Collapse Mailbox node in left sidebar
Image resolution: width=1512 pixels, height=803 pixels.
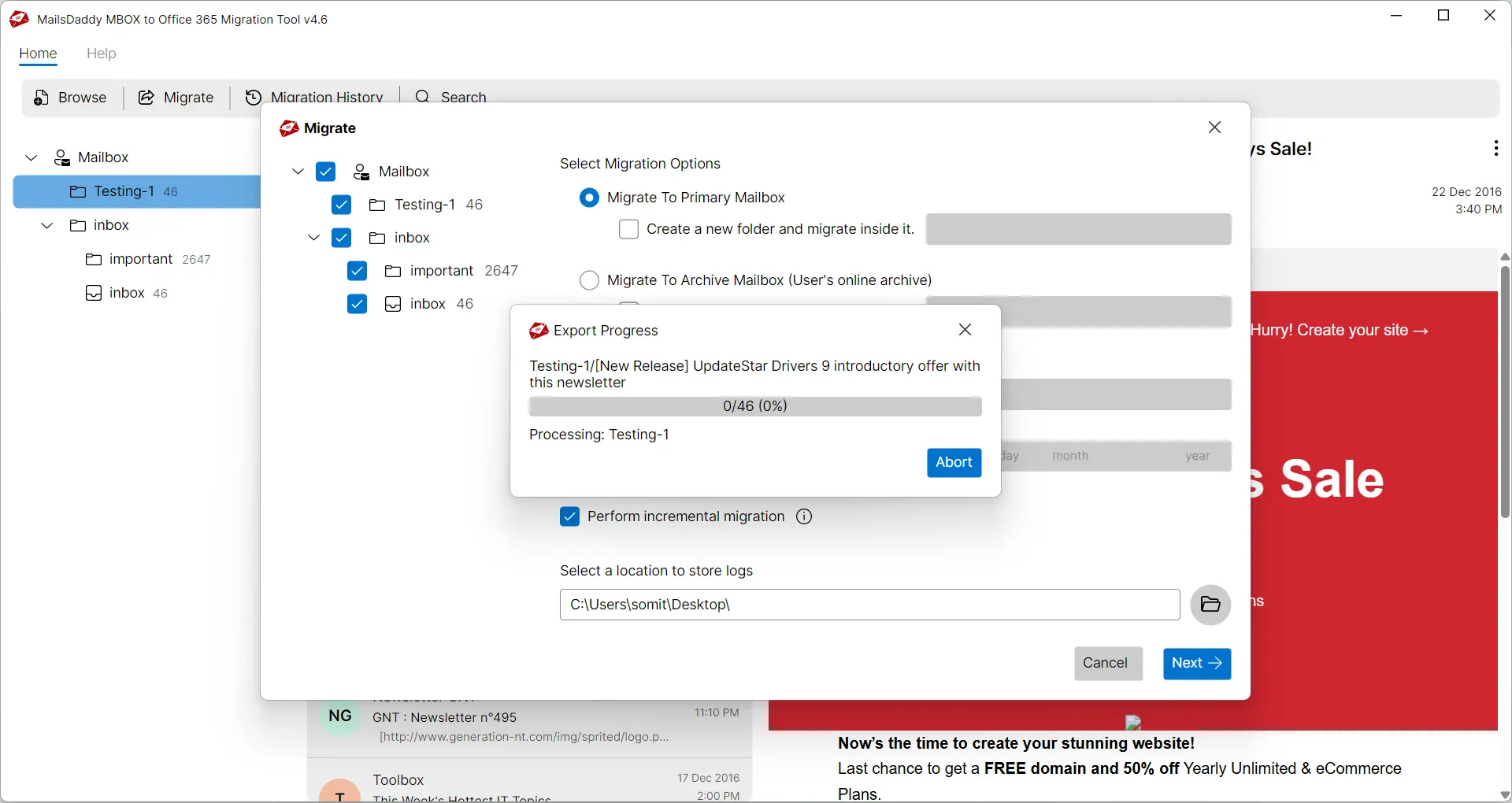31,157
